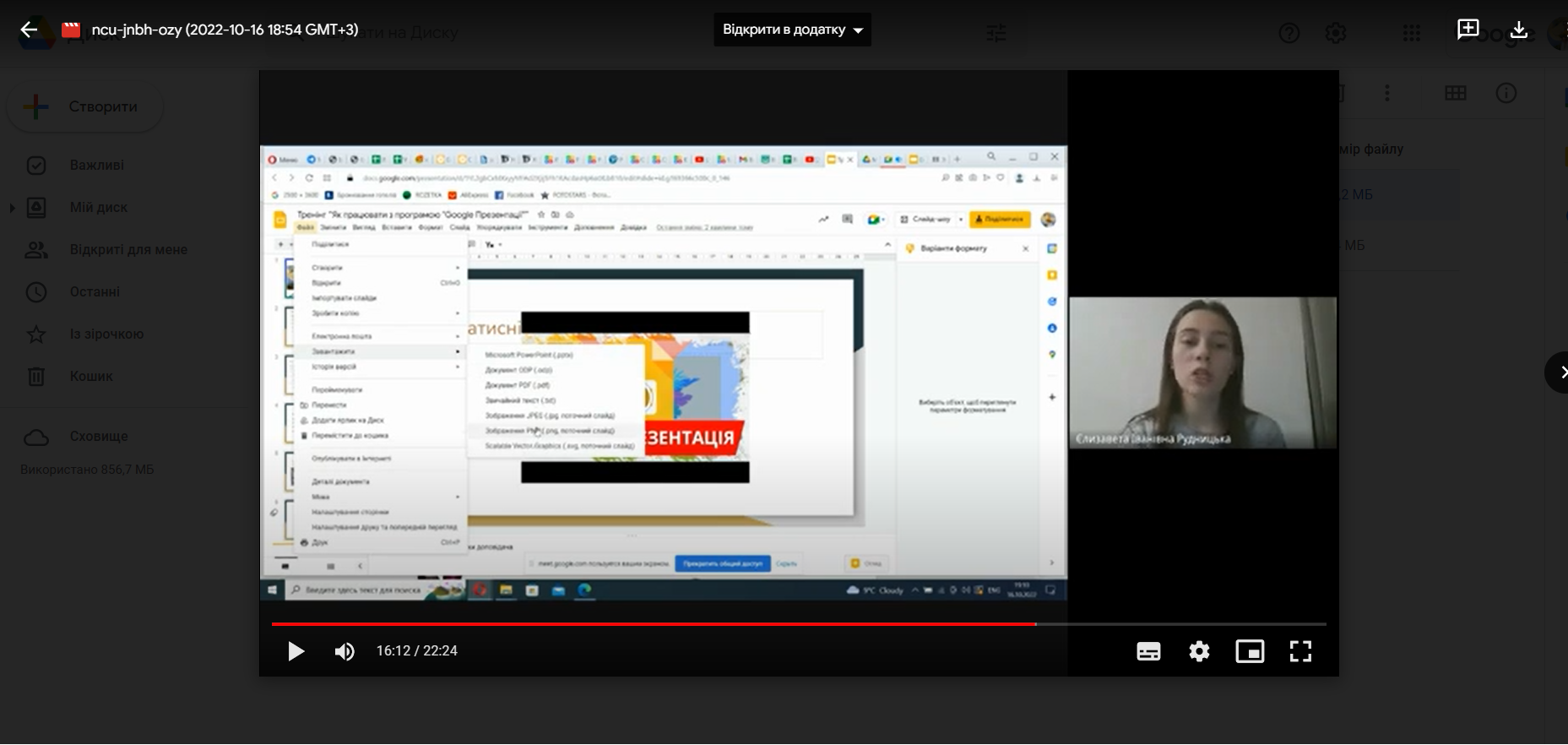Image resolution: width=1568 pixels, height=745 pixels.
Task: Open "Відкриті для мене" in sidebar
Action: coord(128,250)
